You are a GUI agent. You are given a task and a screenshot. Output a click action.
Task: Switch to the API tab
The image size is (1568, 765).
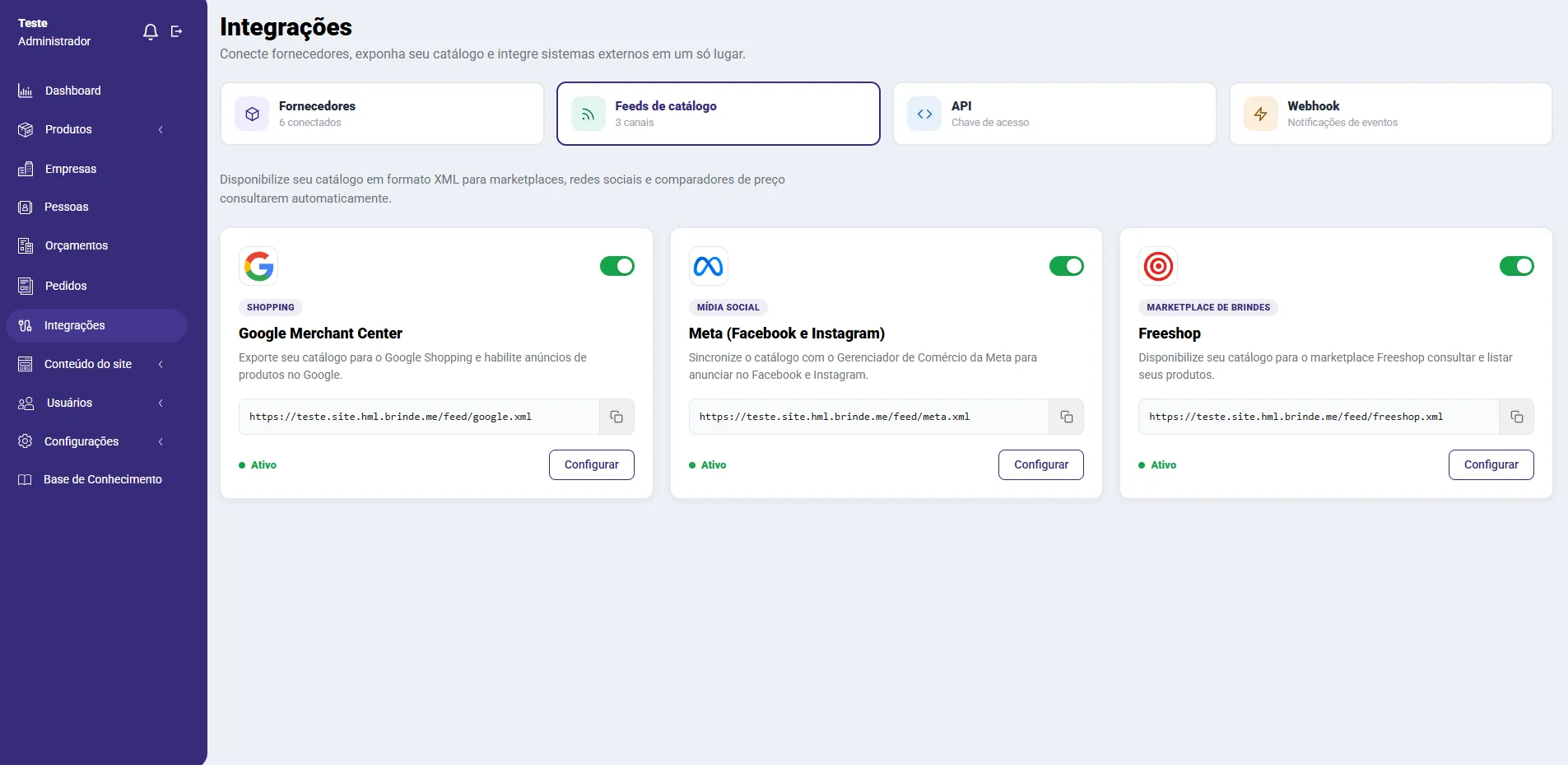(x=1054, y=114)
